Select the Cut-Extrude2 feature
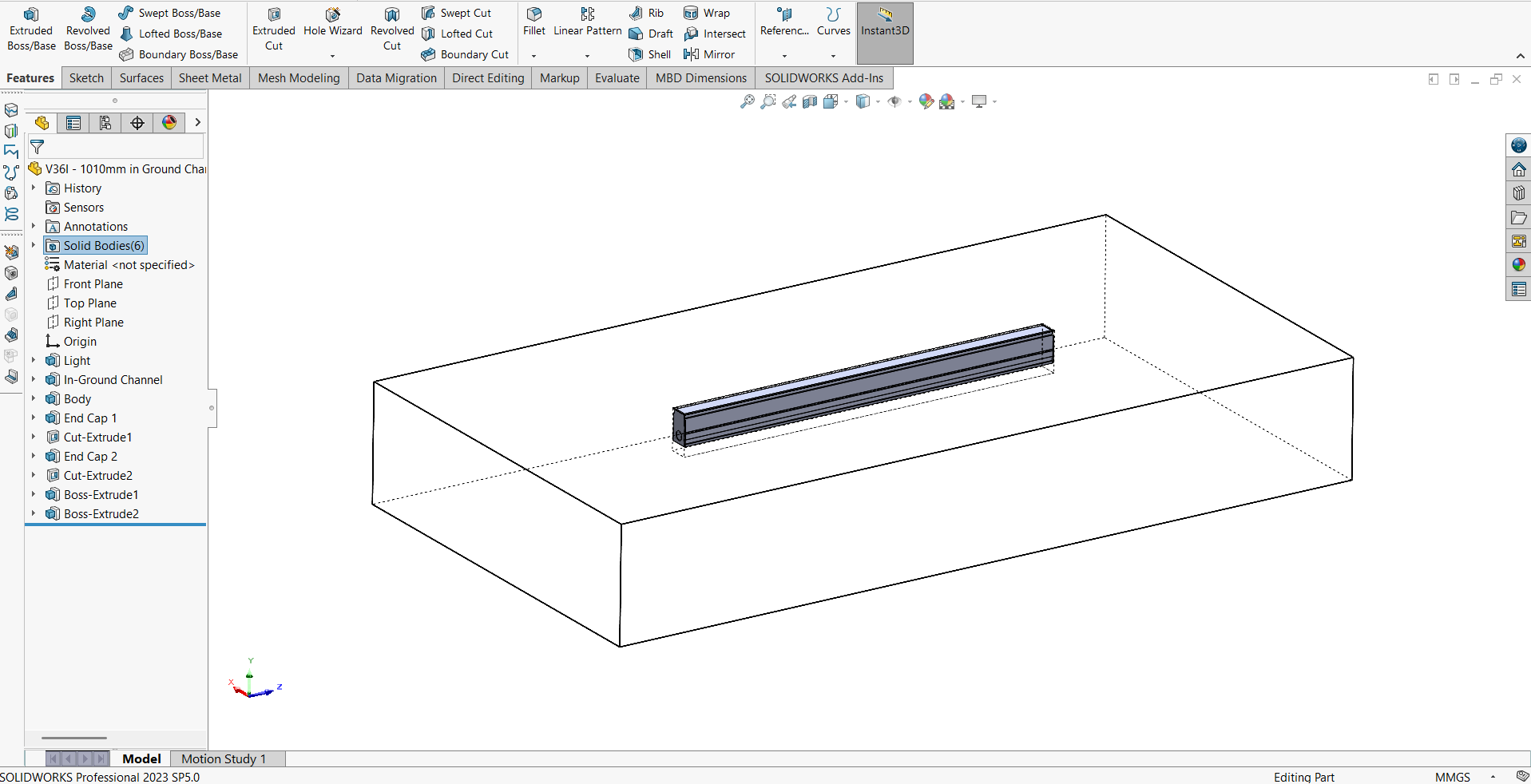Viewport: 1531px width, 784px height. click(x=89, y=475)
